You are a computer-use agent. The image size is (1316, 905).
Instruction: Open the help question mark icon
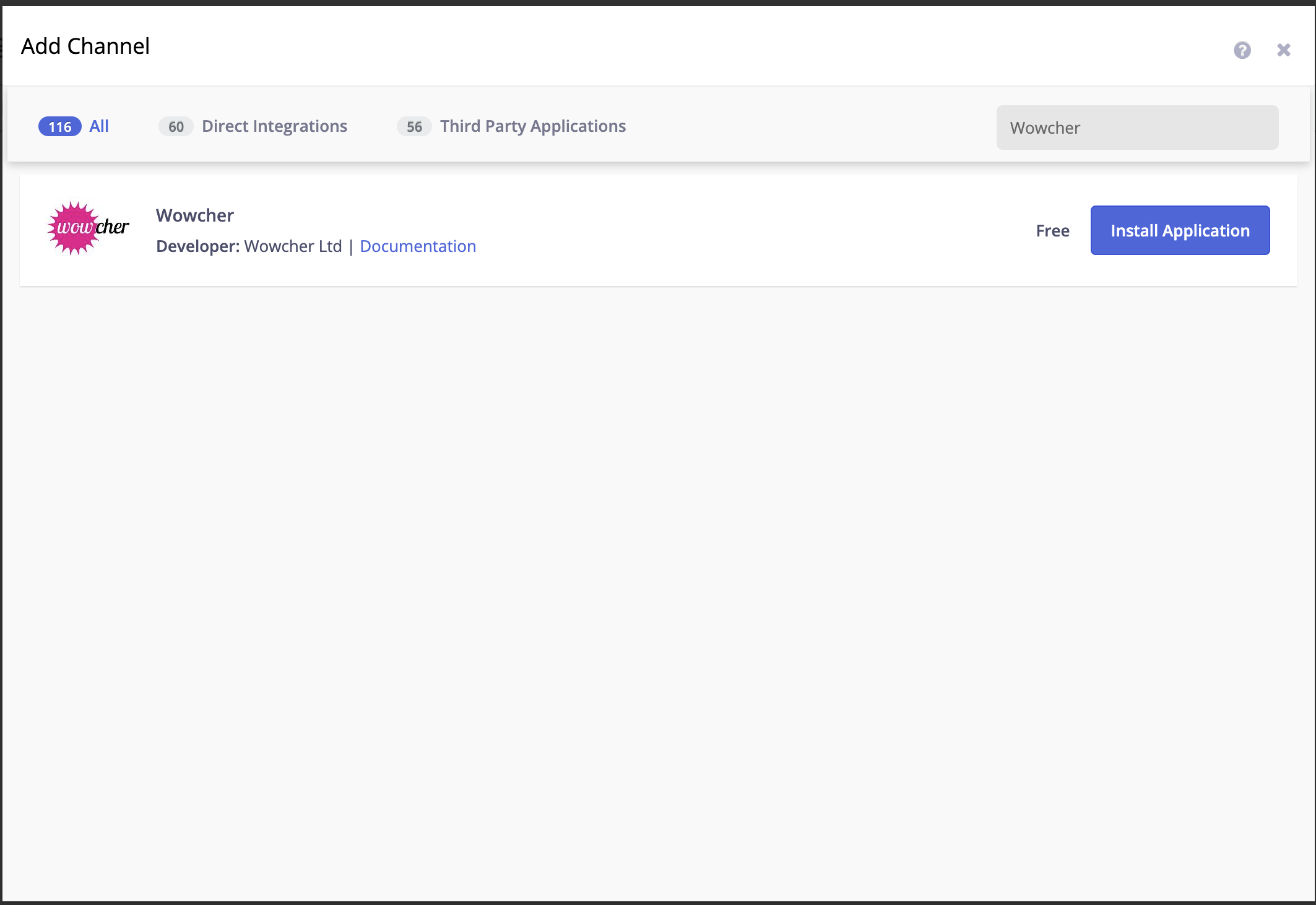click(1242, 50)
